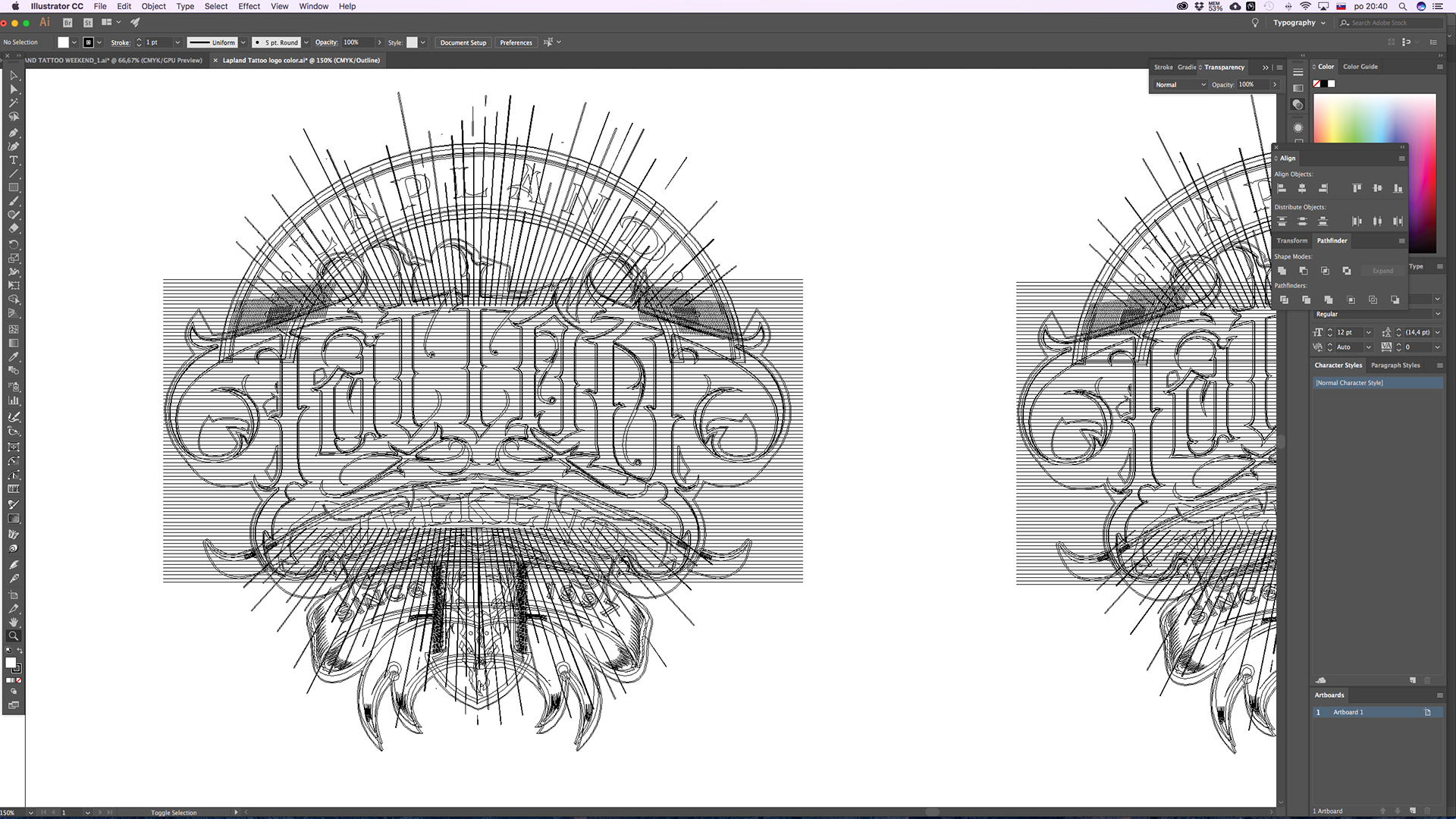
Task: Select [Normal Character Style] entry
Action: tap(1377, 383)
